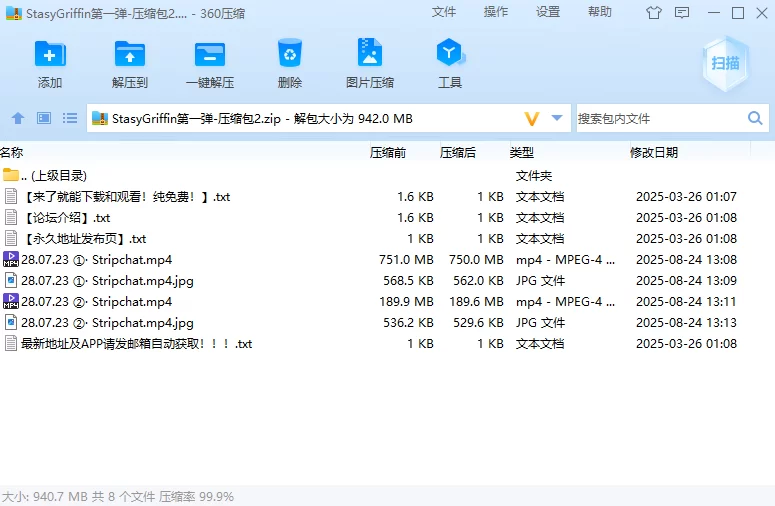Click the search magnifier icon

755,118
